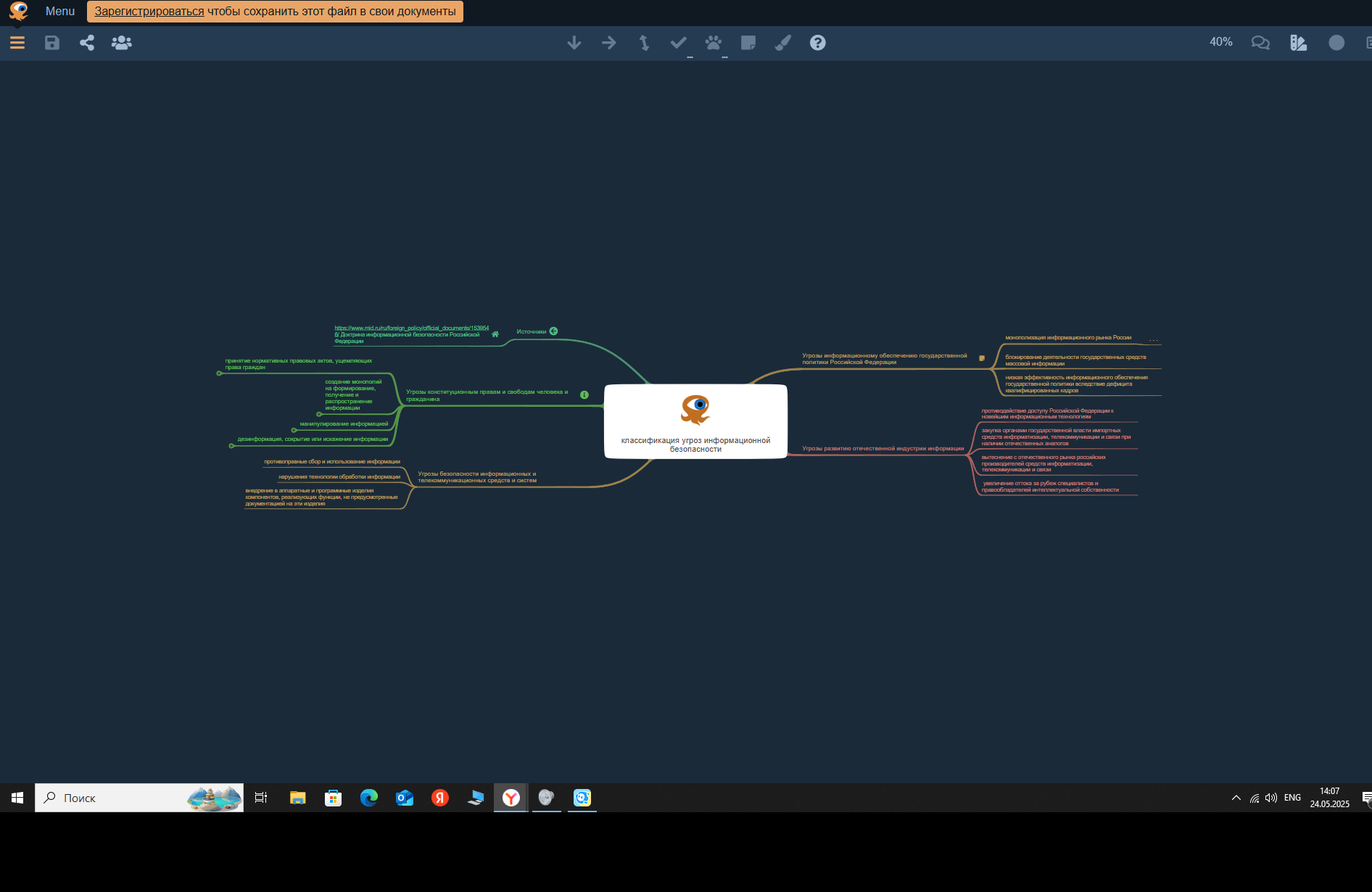The image size is (1372, 892).
Task: Click the share icon in toolbar
Action: [87, 43]
